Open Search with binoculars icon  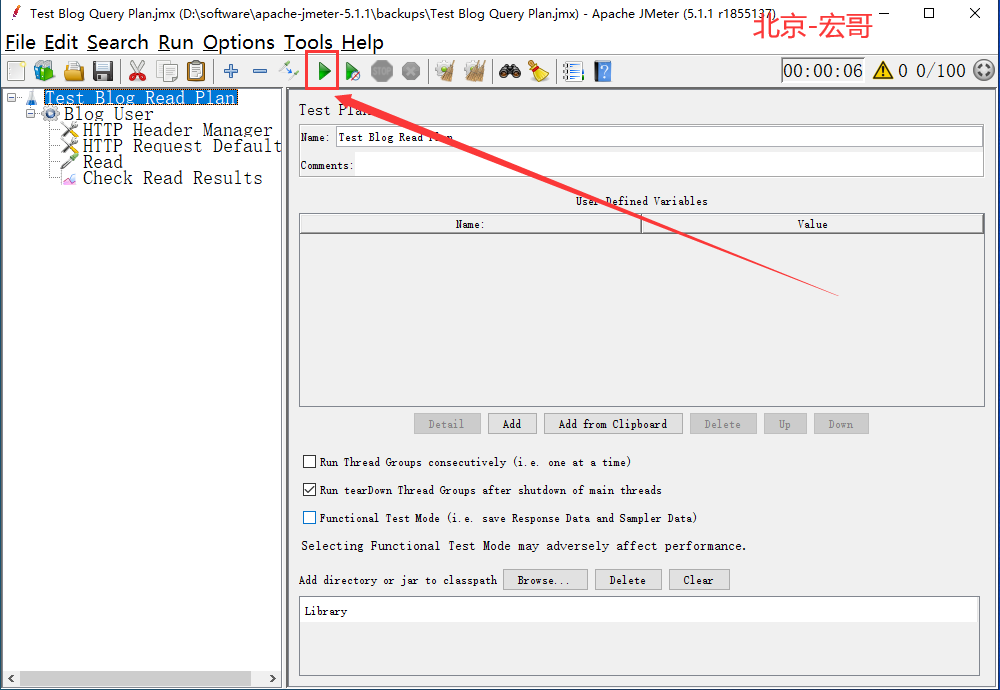tap(510, 71)
